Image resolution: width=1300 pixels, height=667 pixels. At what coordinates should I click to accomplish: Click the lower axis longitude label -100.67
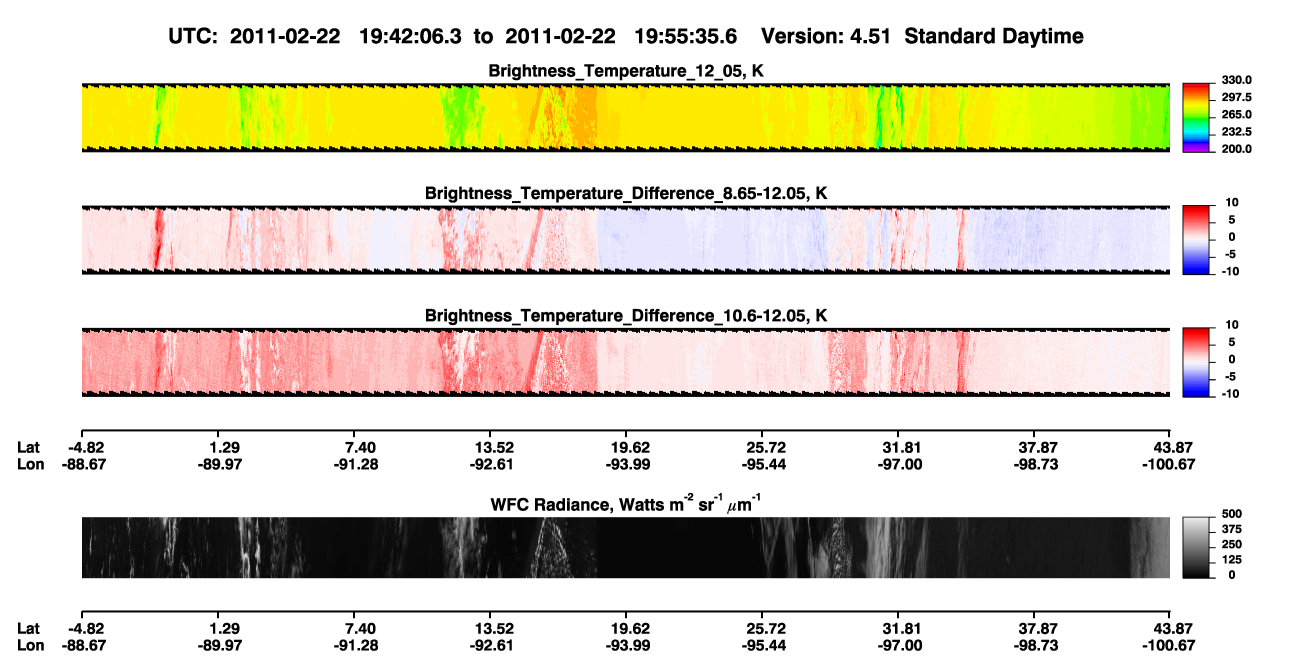(x=1169, y=645)
